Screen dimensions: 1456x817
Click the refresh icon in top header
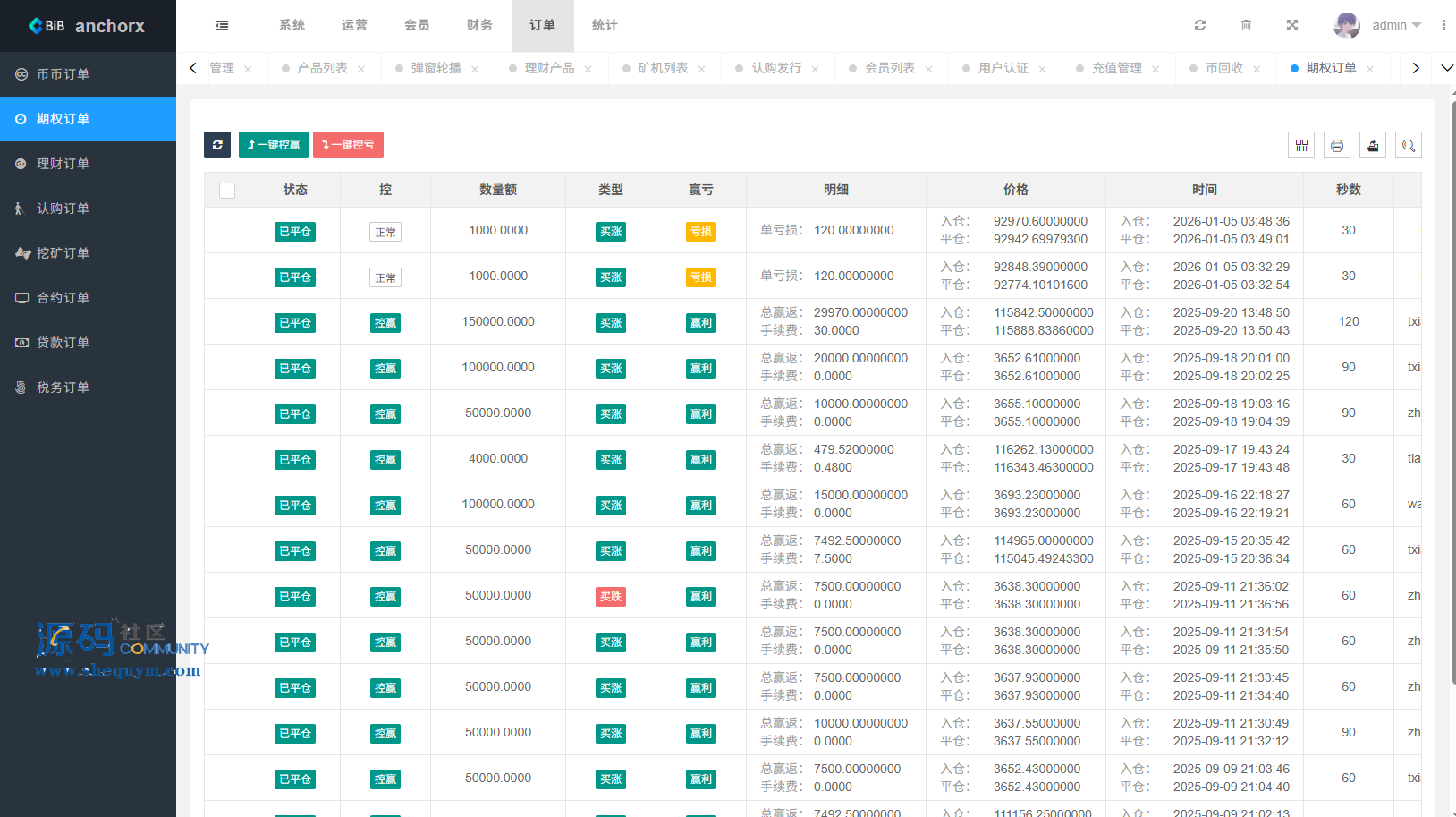click(x=1200, y=26)
